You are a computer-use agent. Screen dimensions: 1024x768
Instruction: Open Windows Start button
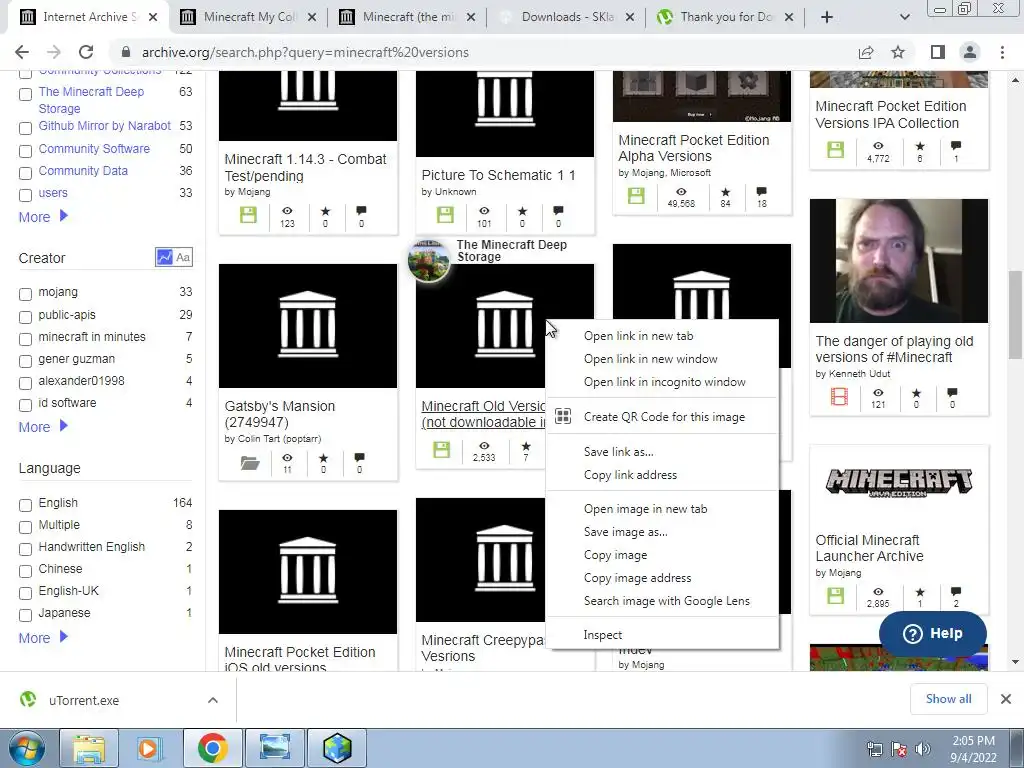pos(26,748)
